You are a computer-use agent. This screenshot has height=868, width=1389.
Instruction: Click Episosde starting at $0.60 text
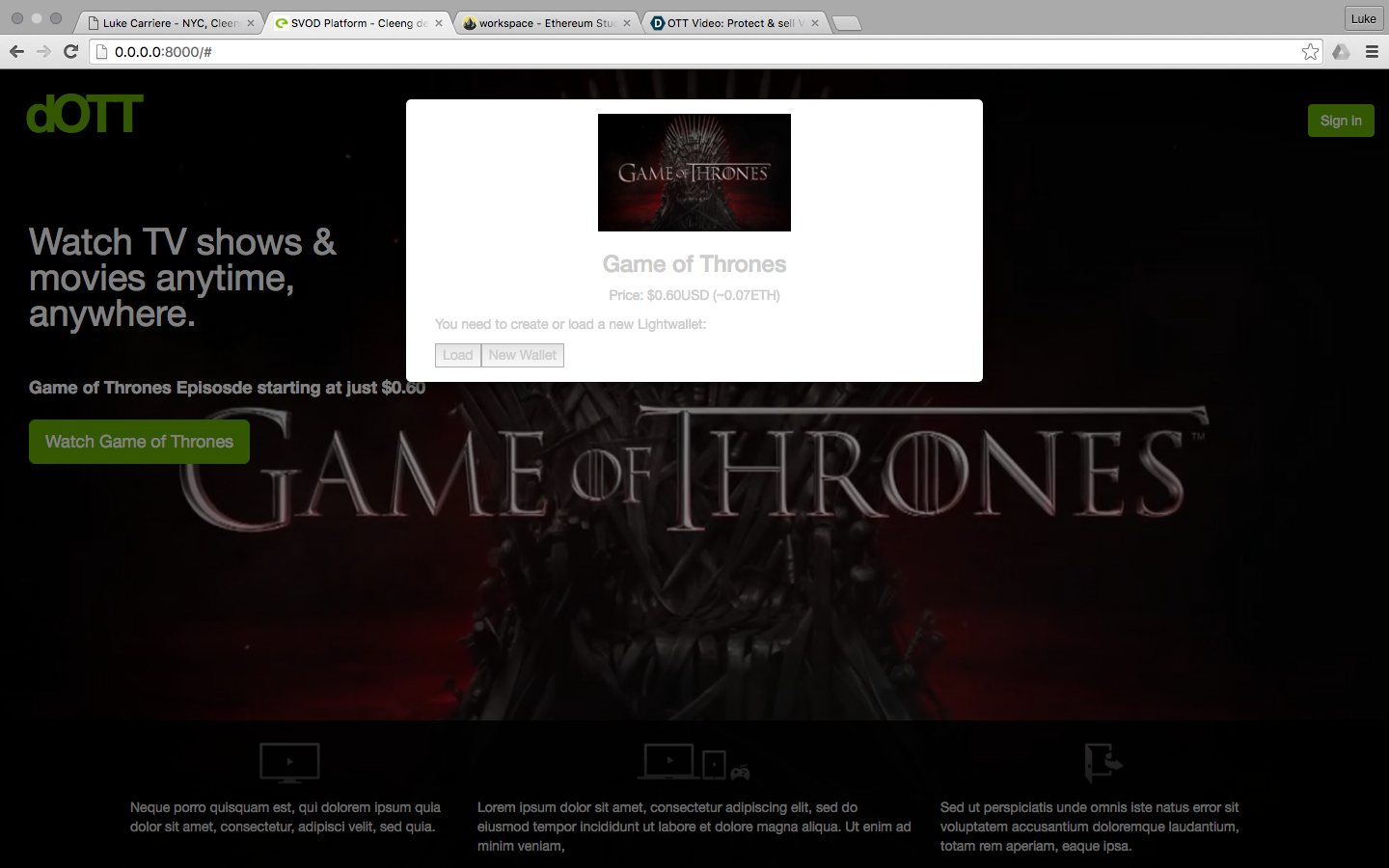click(227, 388)
